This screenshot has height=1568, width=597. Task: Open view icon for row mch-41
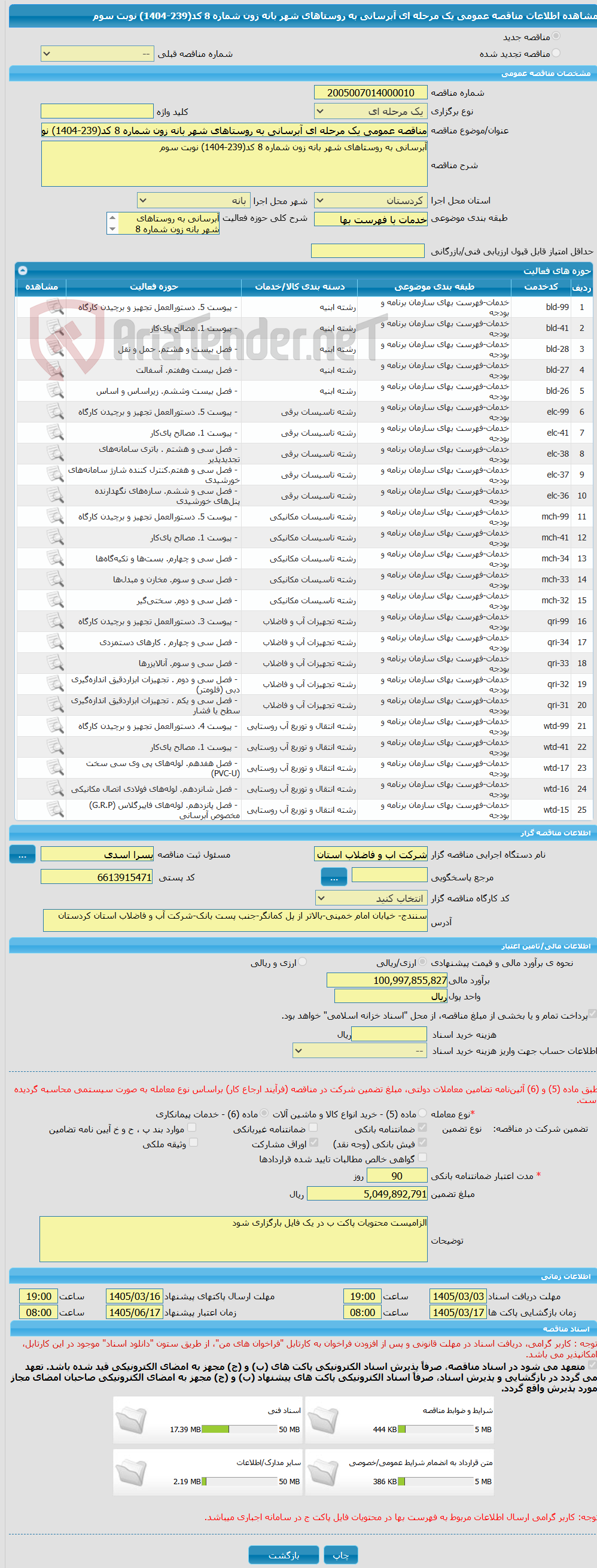[x=56, y=538]
